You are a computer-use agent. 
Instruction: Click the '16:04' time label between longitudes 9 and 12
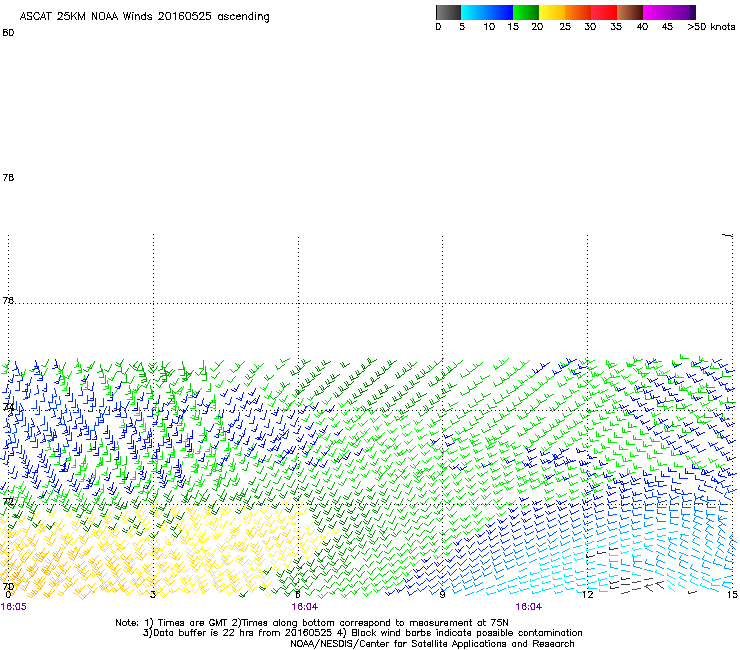coord(529,607)
